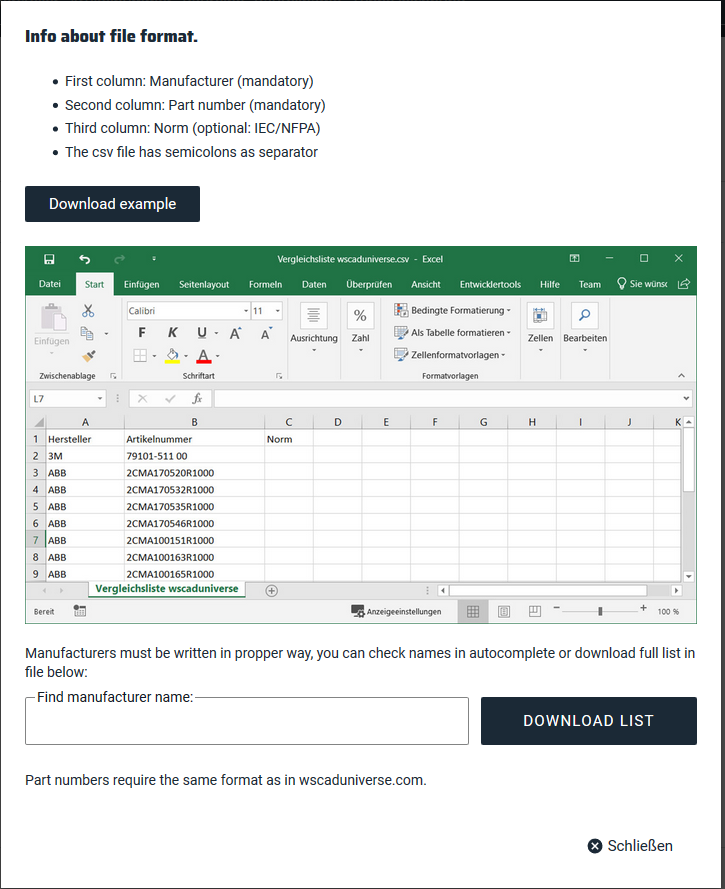Image resolution: width=725 pixels, height=889 pixels.
Task: Switch to the Daten tab
Action: pos(314,284)
